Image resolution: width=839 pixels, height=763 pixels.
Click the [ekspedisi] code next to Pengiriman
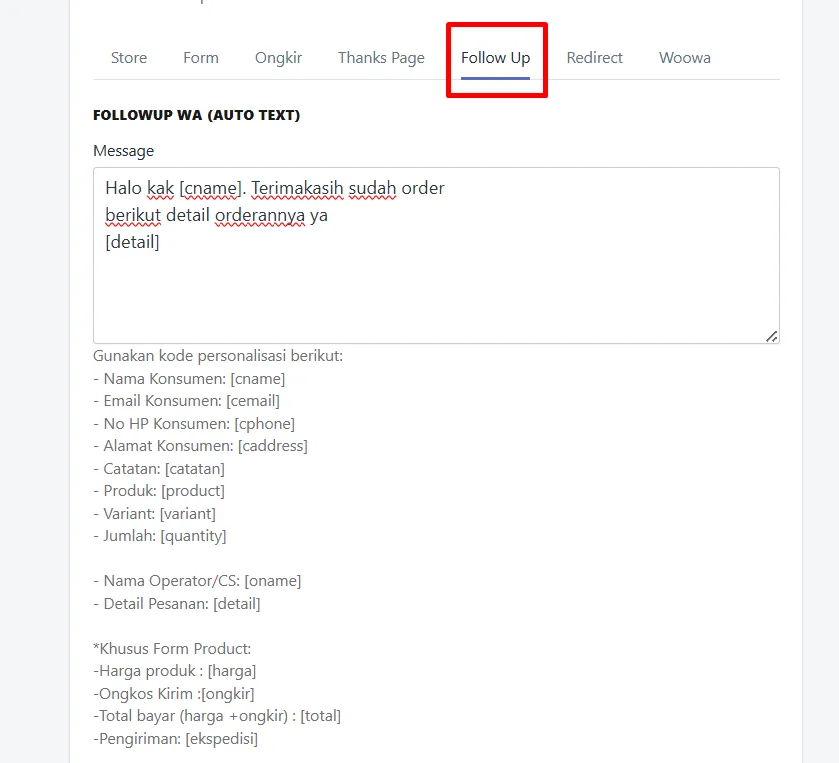(x=222, y=739)
